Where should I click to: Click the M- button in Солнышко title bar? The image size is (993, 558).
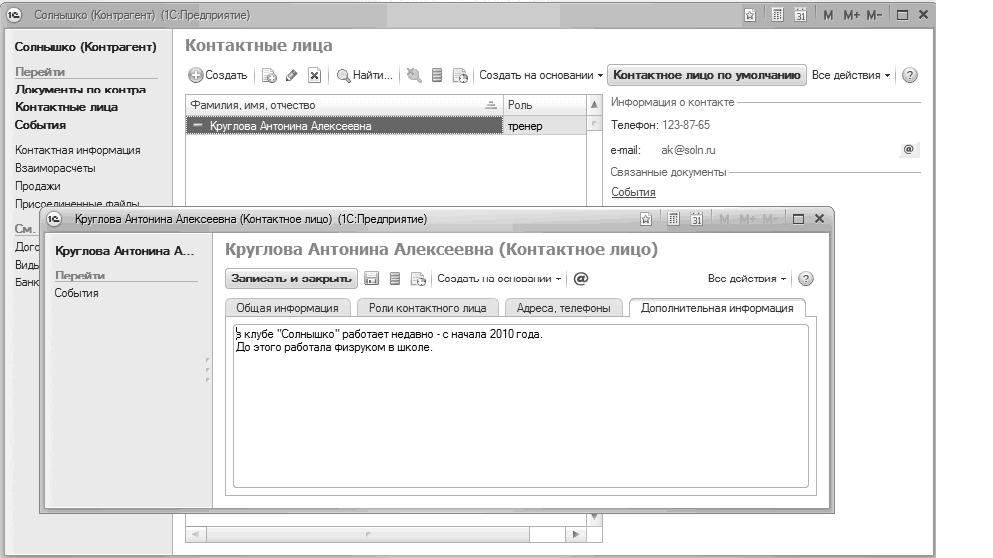click(x=875, y=15)
